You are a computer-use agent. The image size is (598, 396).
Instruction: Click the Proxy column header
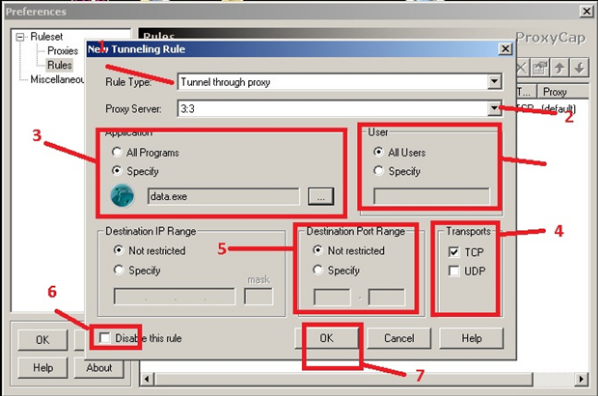tap(563, 92)
